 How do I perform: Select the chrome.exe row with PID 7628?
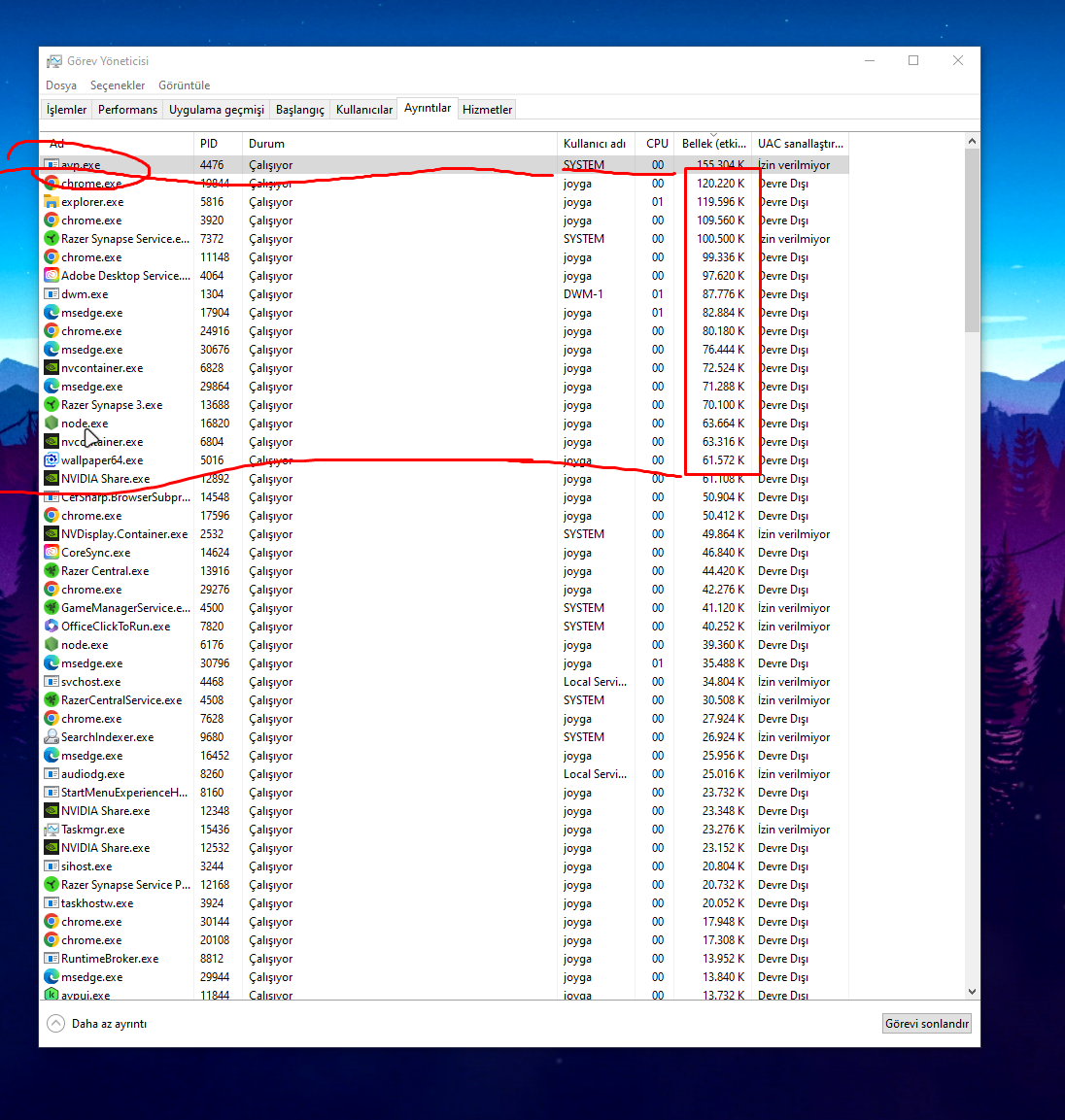pyautogui.click(x=445, y=719)
